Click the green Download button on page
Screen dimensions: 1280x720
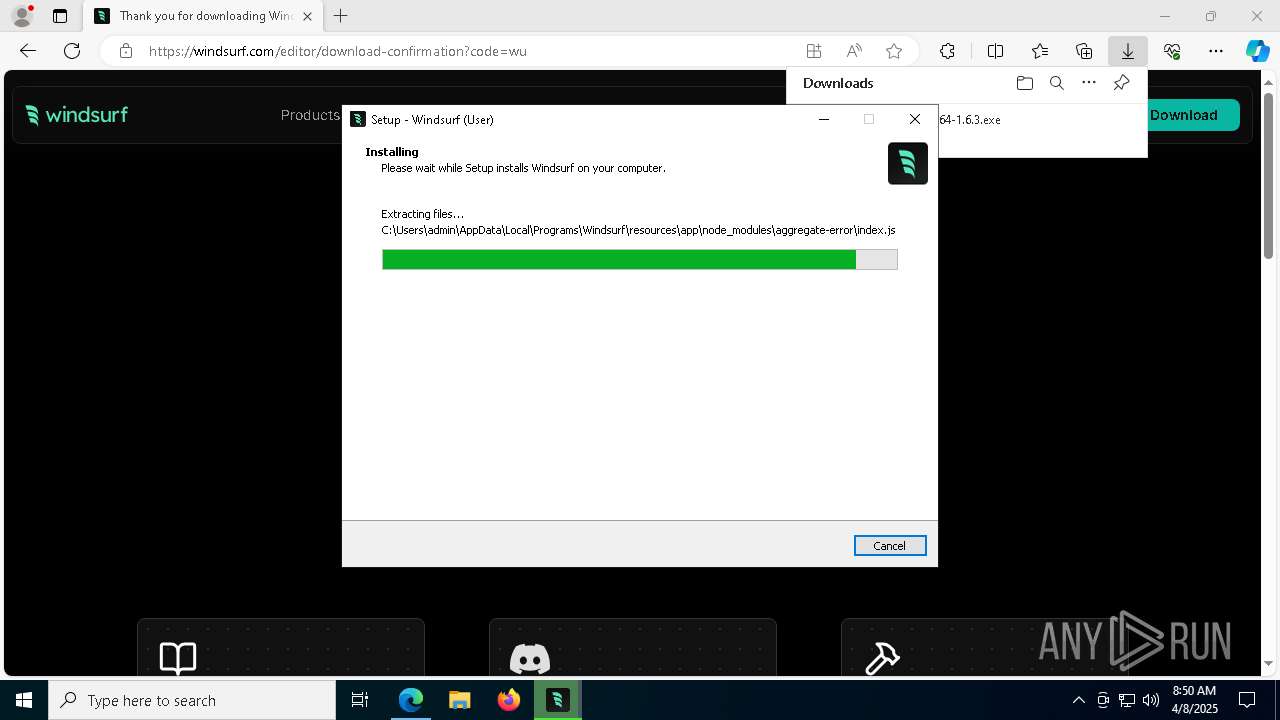1184,115
